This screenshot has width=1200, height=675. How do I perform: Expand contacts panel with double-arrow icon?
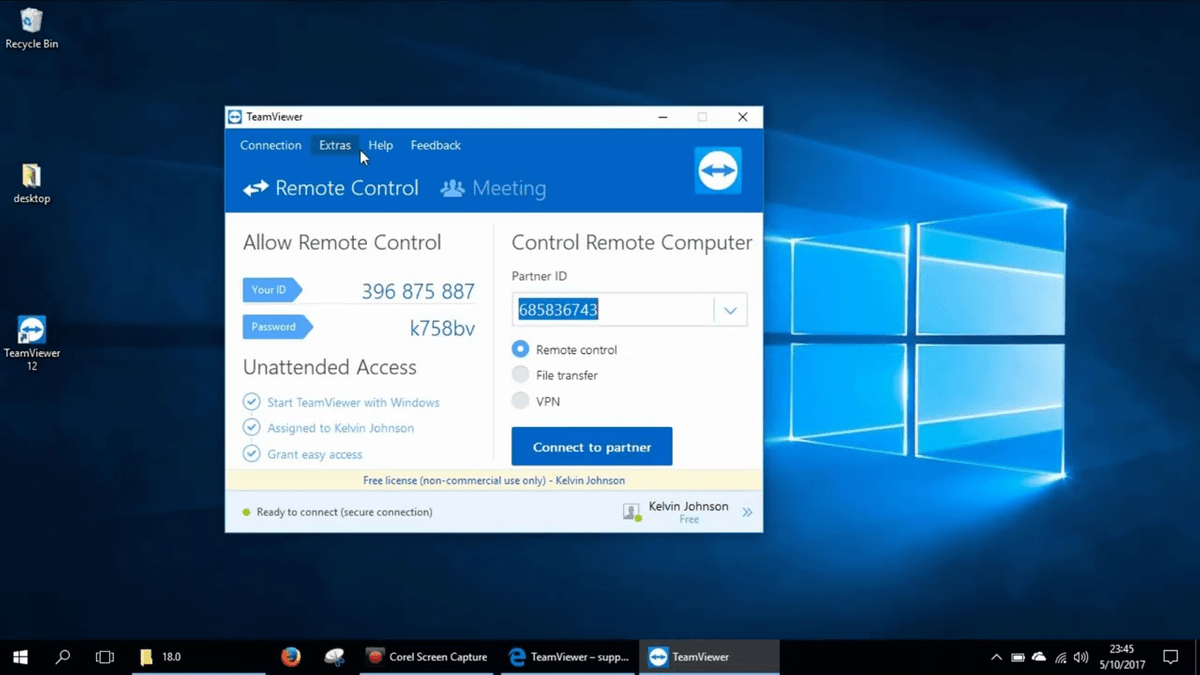(747, 512)
